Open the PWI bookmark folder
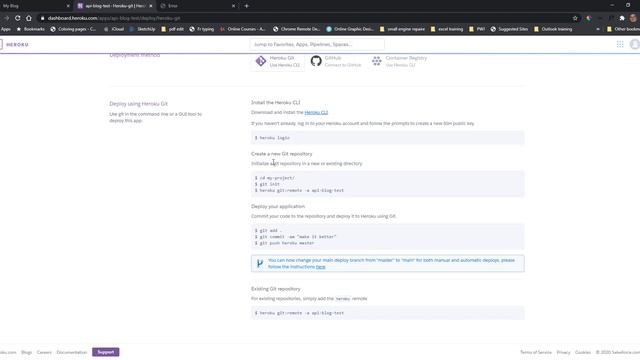Viewport: 640px width, 360px height. point(477,29)
